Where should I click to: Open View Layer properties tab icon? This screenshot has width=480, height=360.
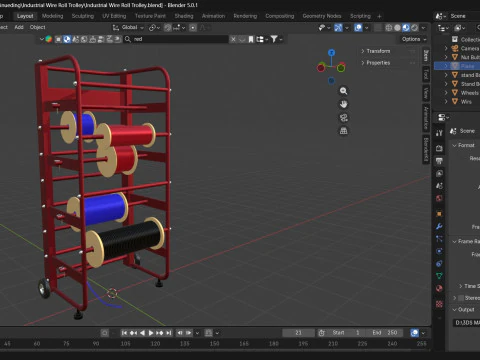[x=439, y=173]
